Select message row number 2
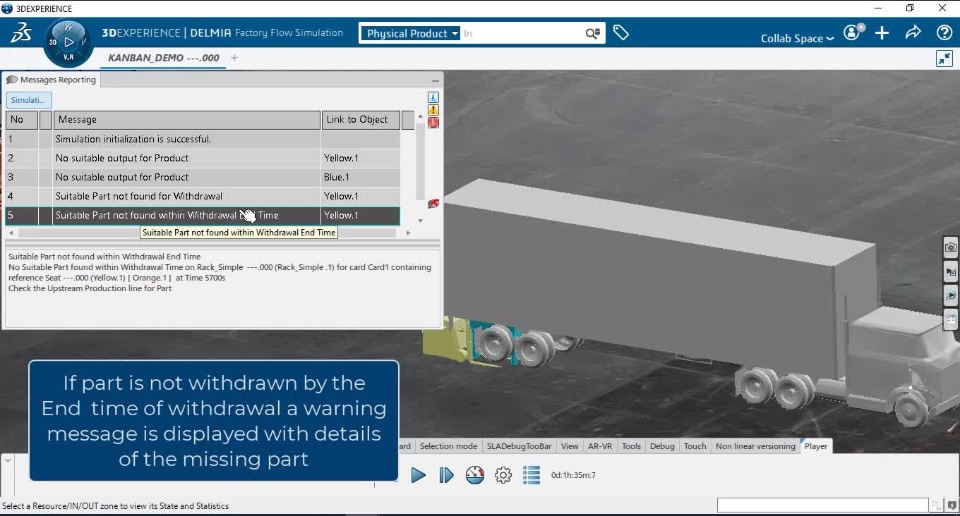This screenshot has height=516, width=960. click(203, 158)
